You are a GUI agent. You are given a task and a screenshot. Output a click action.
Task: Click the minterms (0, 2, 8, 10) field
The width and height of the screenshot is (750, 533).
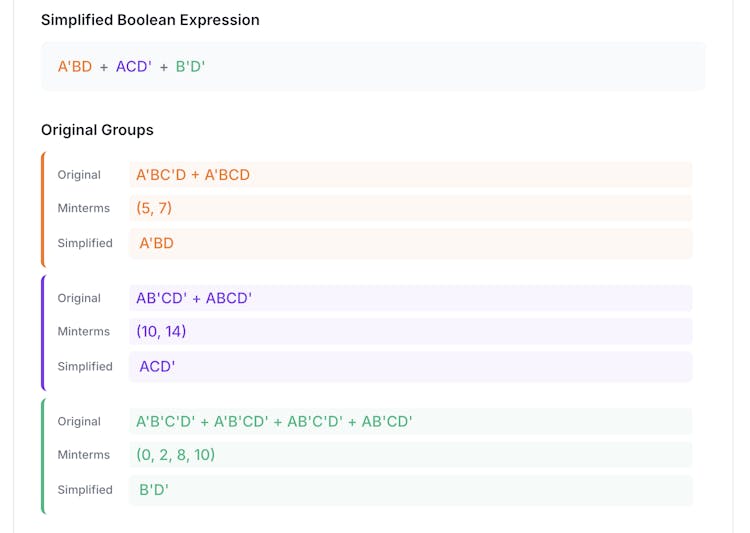coord(410,455)
